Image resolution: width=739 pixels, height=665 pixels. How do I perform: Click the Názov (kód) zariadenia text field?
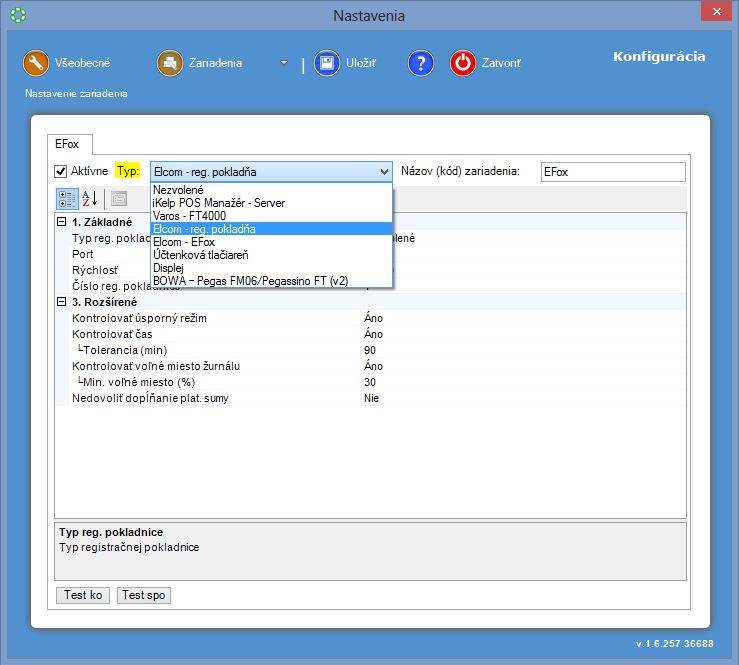(x=612, y=171)
